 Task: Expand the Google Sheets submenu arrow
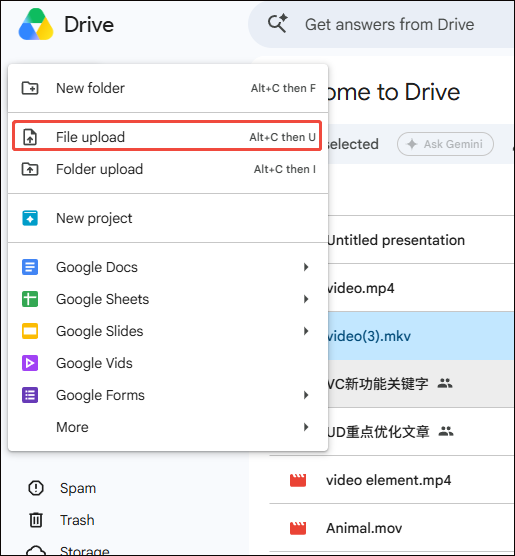306,299
